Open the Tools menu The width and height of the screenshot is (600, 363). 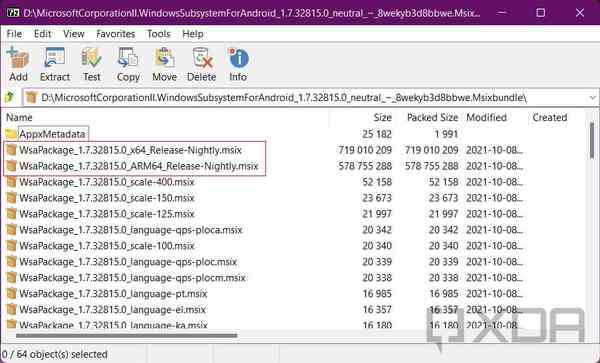coord(158,34)
